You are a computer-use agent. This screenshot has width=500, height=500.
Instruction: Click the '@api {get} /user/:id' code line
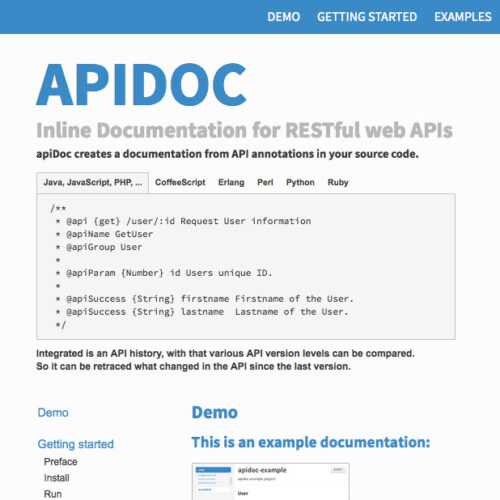[x=183, y=221]
